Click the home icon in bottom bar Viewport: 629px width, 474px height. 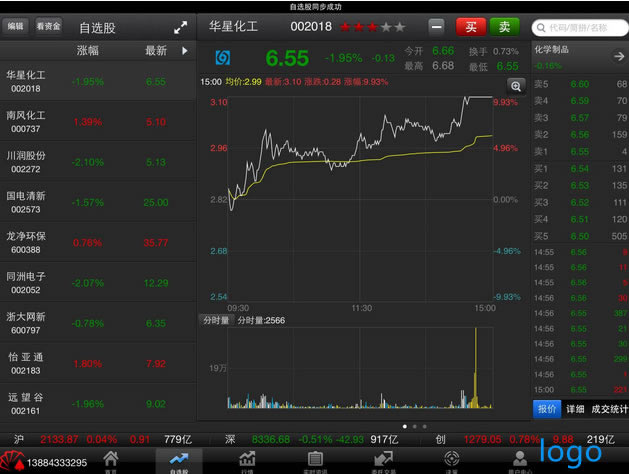(111, 460)
